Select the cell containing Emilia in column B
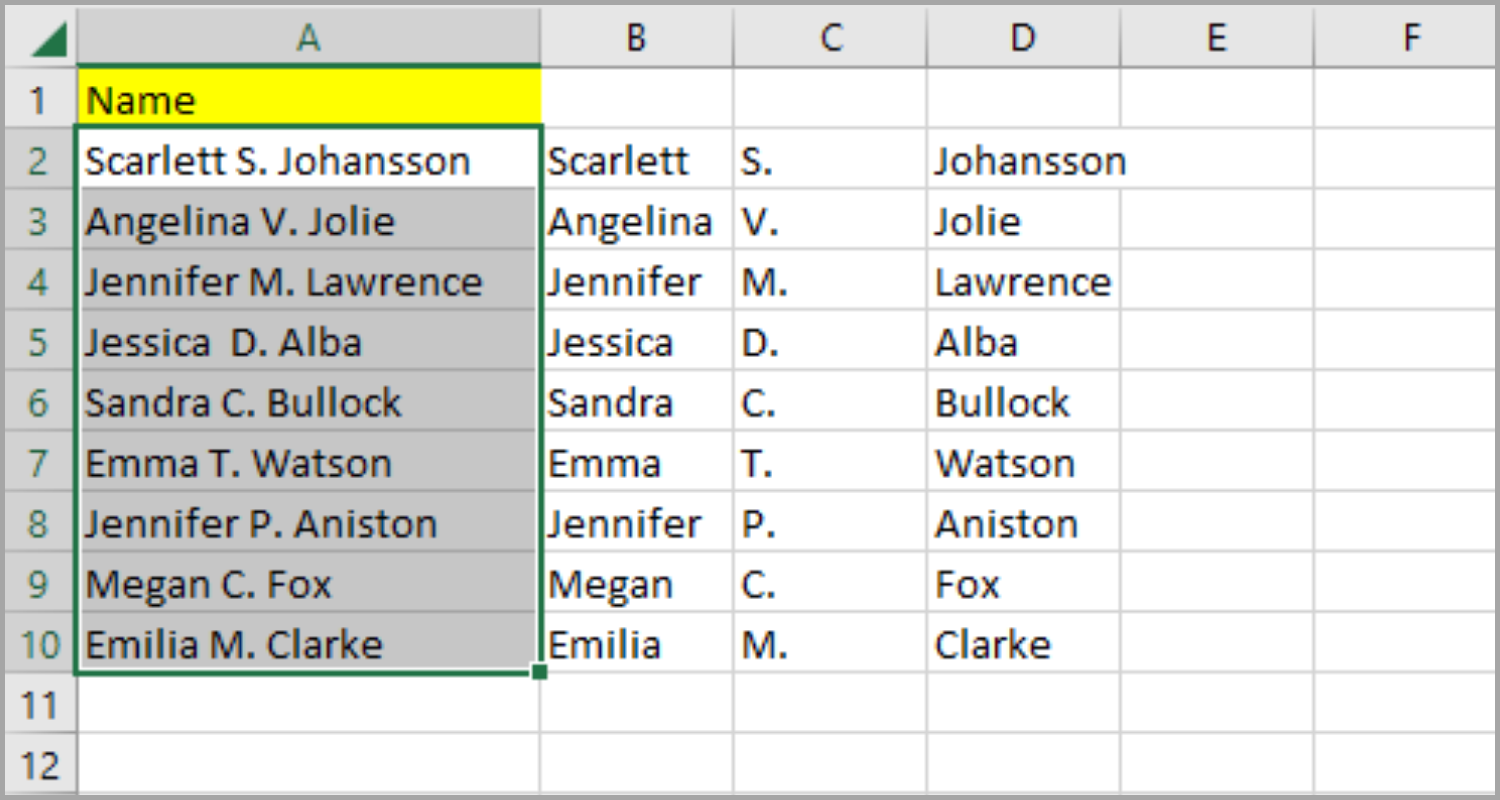This screenshot has width=1500, height=800. click(637, 644)
